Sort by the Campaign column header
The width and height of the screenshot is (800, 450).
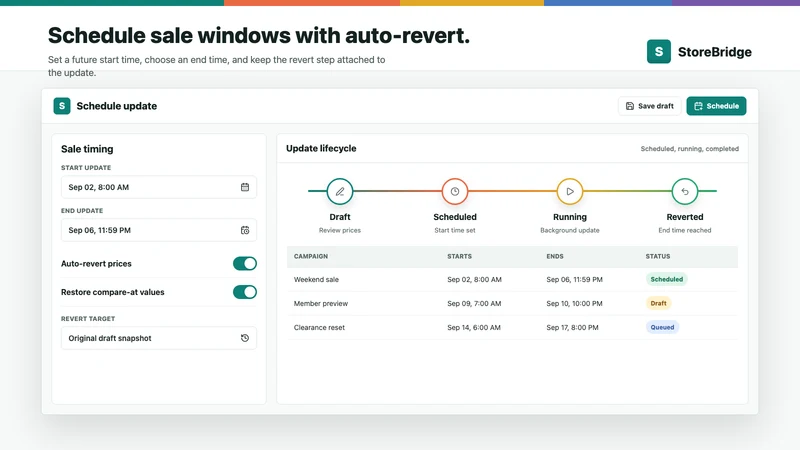pyautogui.click(x=311, y=256)
